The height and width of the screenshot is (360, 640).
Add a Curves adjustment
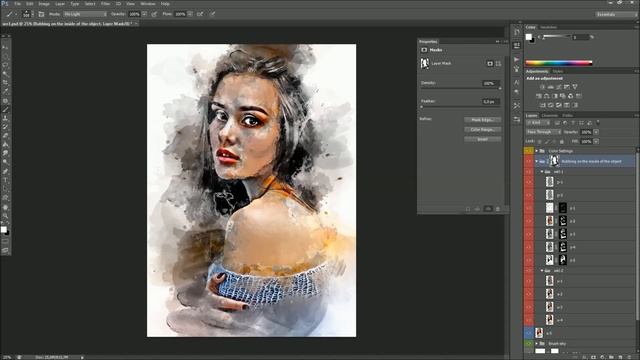click(x=559, y=87)
